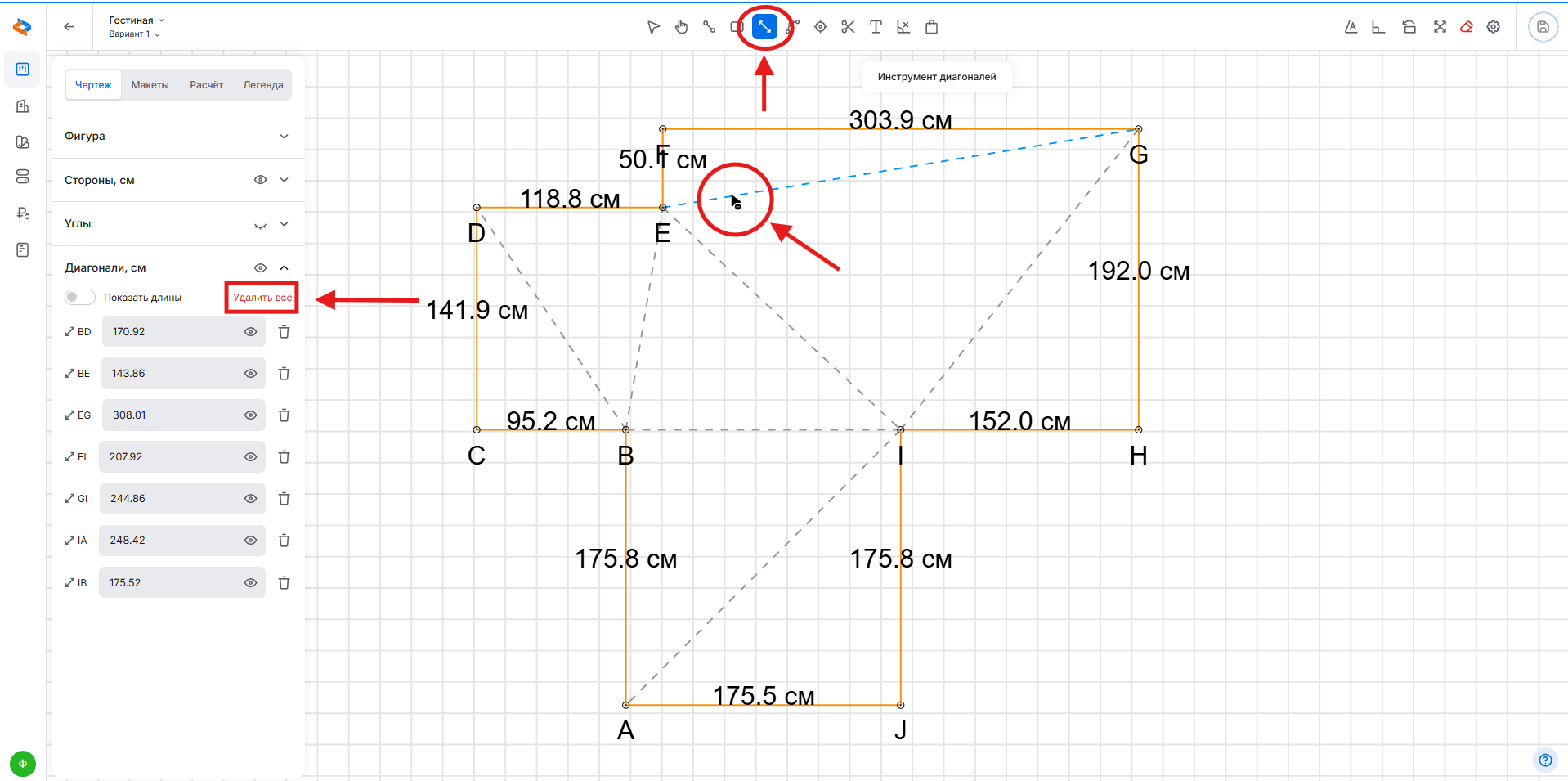
Task: Open settings via gear icon
Action: click(x=1494, y=27)
